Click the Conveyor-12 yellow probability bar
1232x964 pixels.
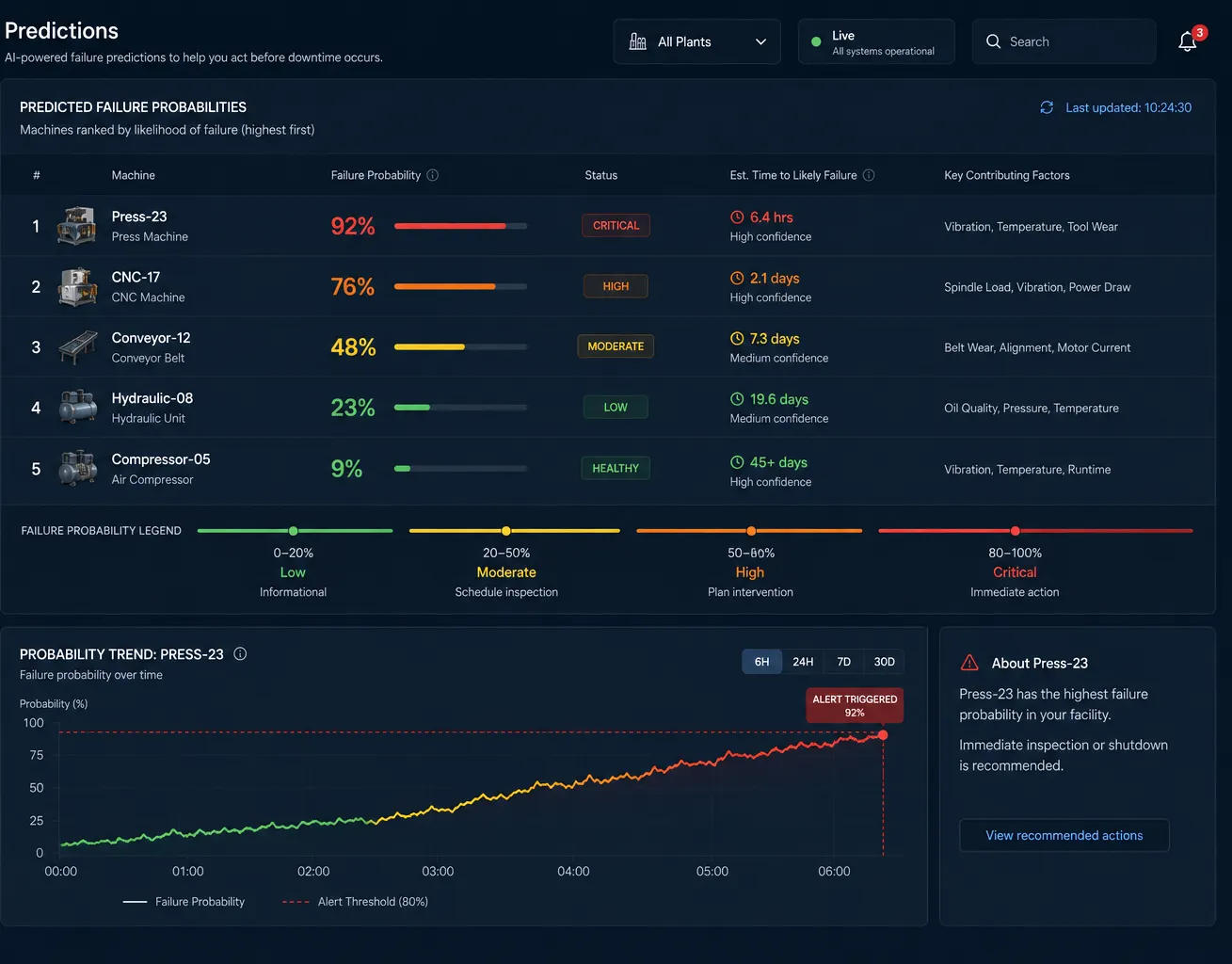pyautogui.click(x=429, y=346)
